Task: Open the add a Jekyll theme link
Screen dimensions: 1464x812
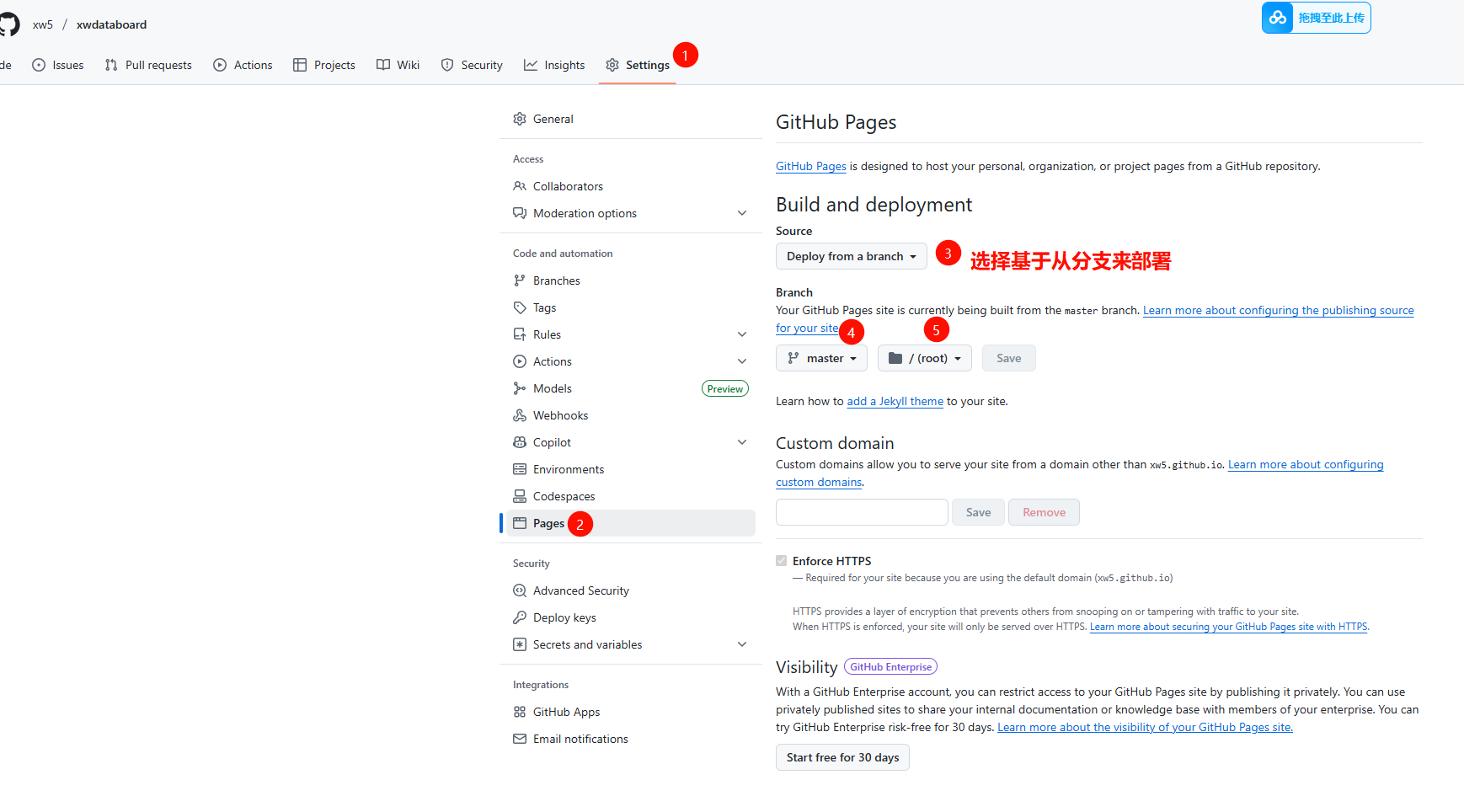Action: coord(895,402)
